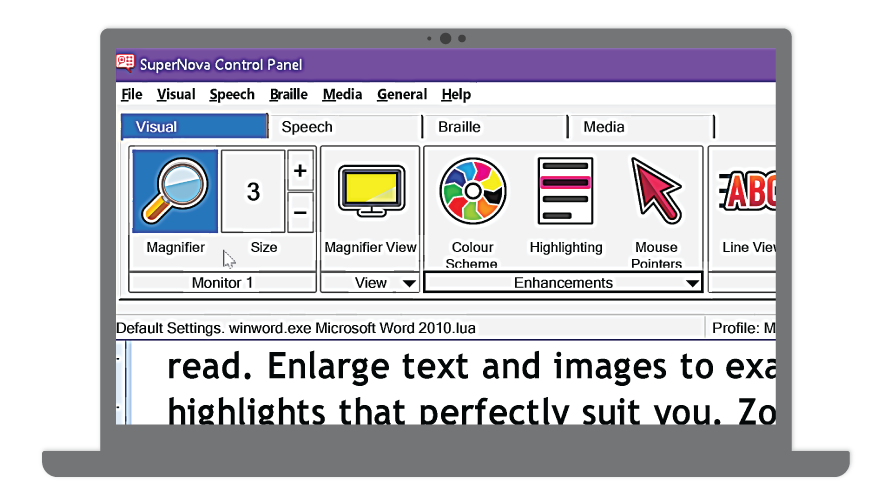
Task: Click the Profile status bar entry
Action: (x=743, y=328)
